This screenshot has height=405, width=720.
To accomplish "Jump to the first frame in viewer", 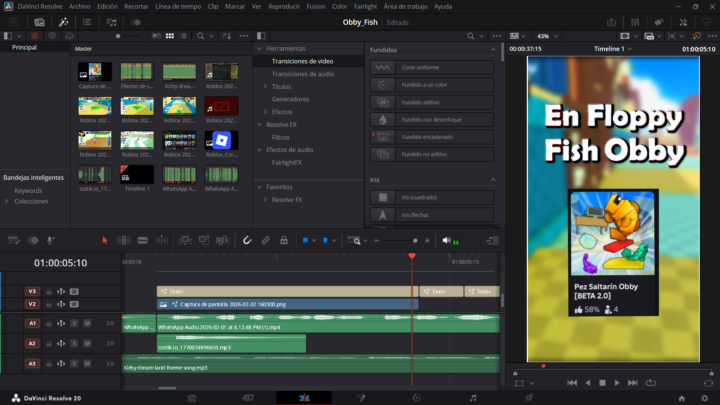I will click(x=572, y=382).
